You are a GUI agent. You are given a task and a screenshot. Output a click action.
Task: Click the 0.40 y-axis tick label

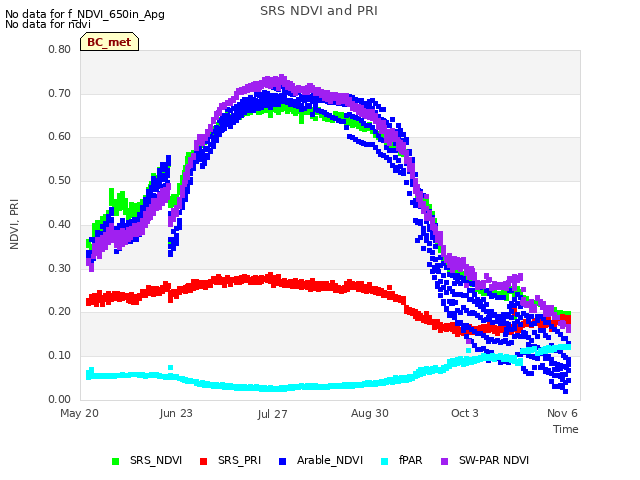tap(60, 224)
